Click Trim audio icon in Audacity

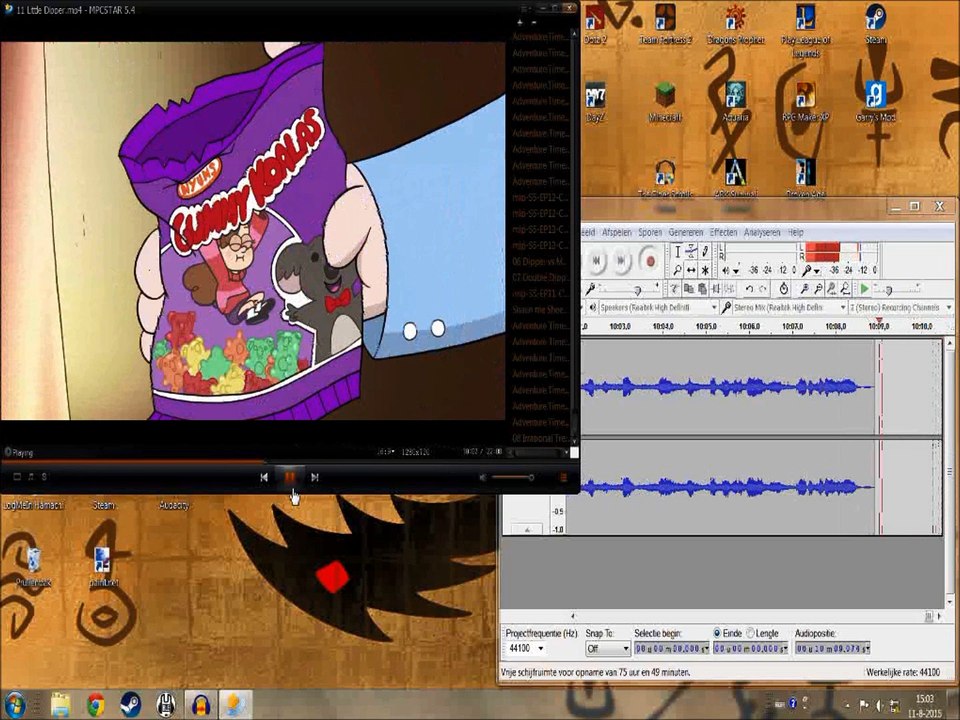pos(716,289)
